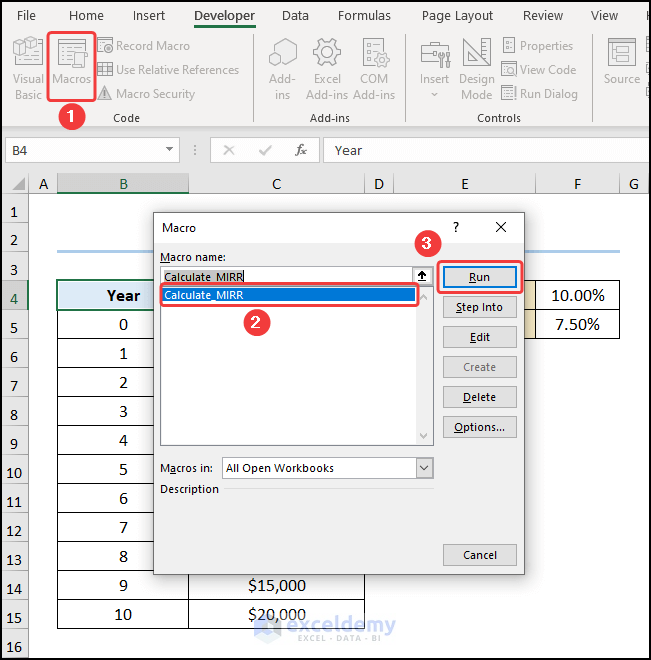Viewport: 651px width, 660px height.
Task: Select row 15 header
Action: tap(14, 617)
